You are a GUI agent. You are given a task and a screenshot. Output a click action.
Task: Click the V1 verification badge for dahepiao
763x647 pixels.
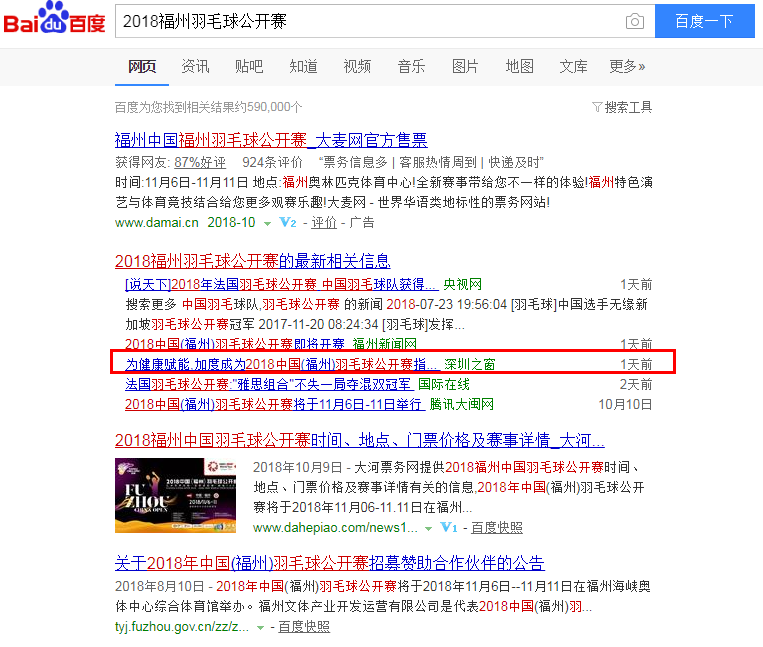click(449, 527)
